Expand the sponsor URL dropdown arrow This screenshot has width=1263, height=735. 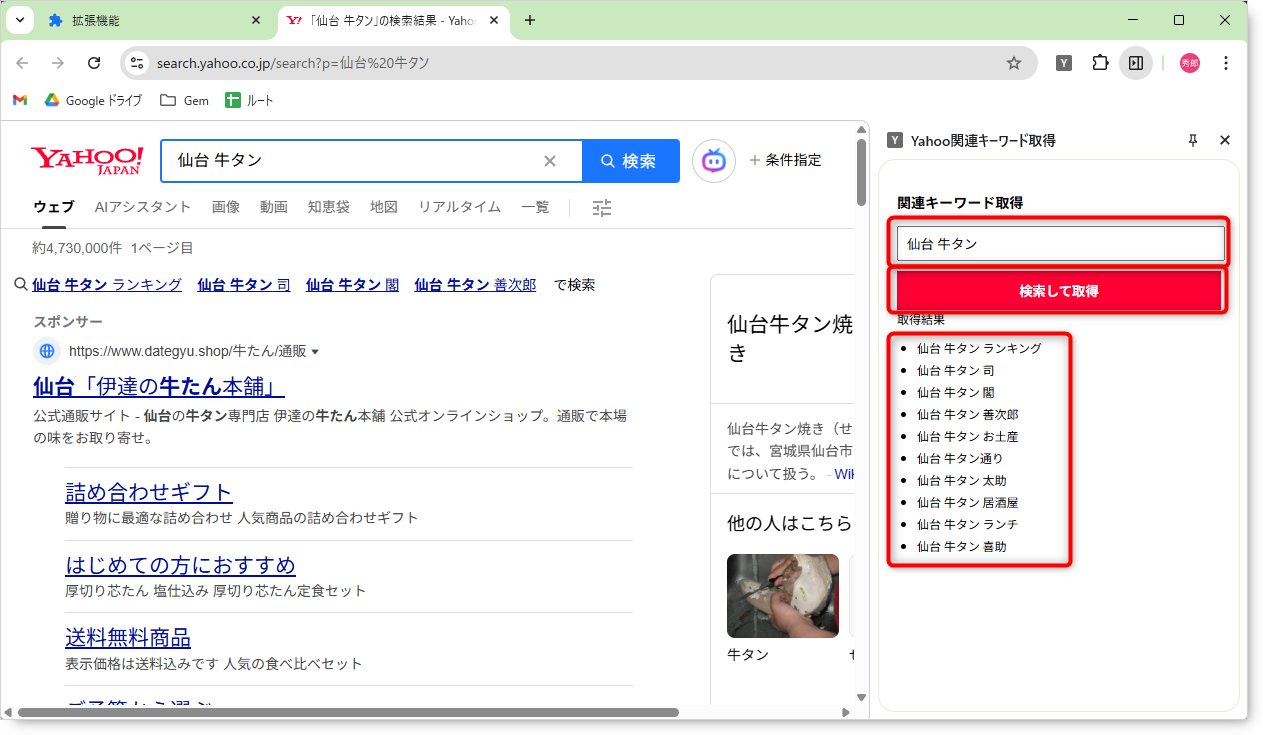click(315, 352)
